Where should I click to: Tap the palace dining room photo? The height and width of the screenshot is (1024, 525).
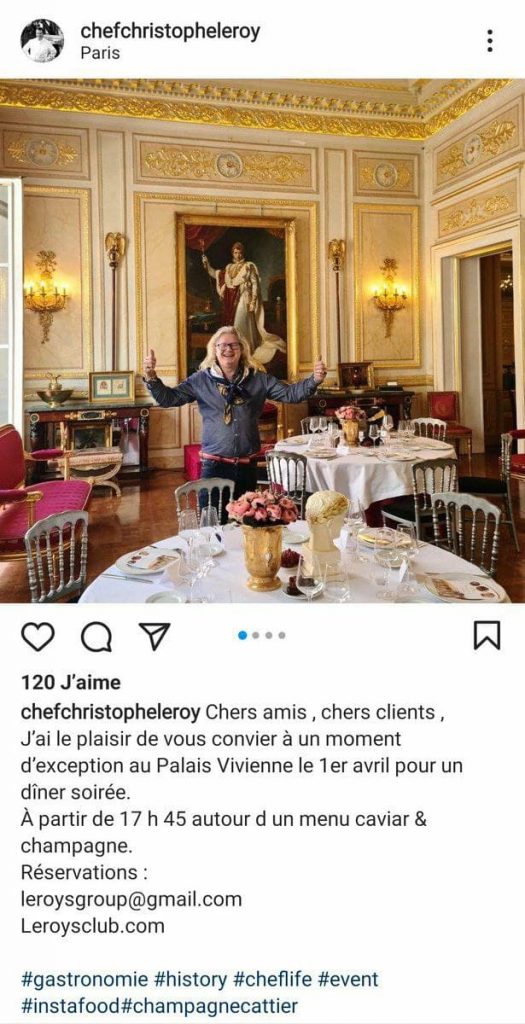262,341
